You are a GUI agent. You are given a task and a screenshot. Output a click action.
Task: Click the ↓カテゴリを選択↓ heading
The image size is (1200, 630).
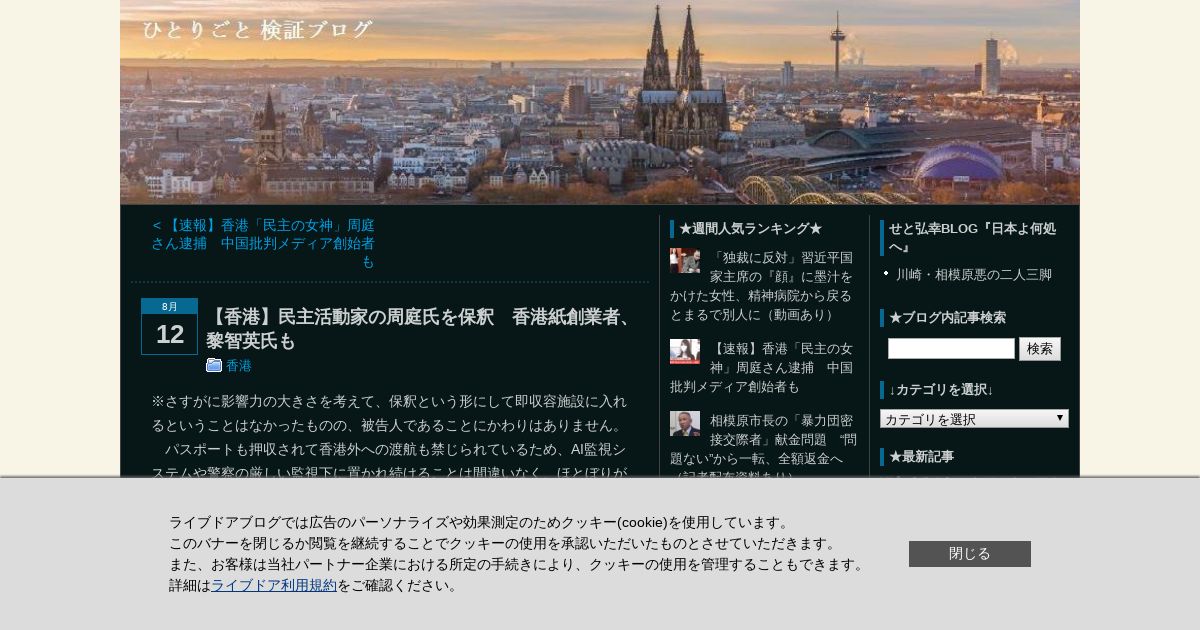(941, 390)
